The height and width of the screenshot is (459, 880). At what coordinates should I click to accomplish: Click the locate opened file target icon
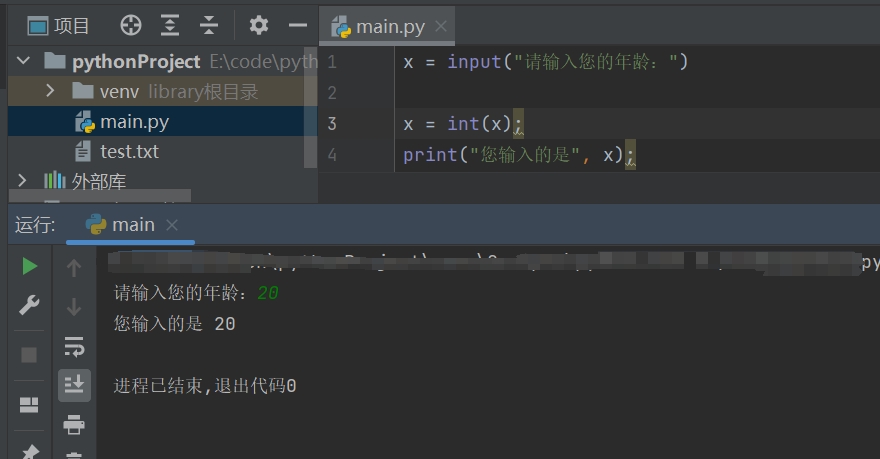pyautogui.click(x=131, y=25)
